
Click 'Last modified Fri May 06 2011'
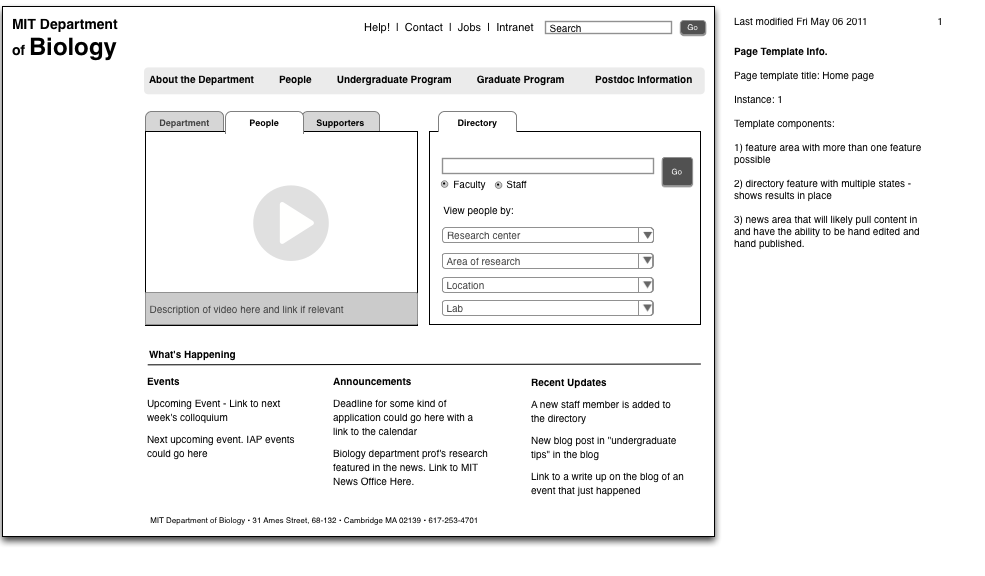click(800, 21)
